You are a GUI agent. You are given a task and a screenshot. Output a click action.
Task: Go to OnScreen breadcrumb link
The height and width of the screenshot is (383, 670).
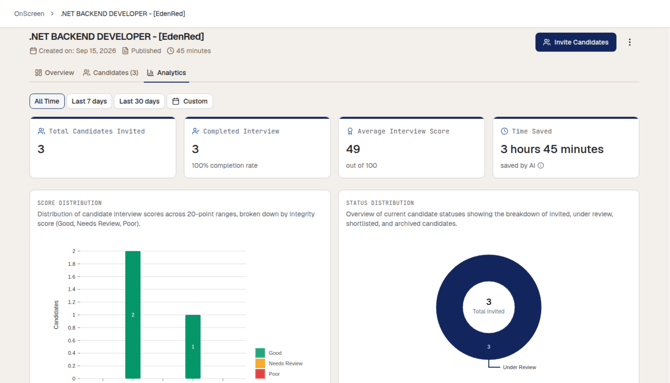coord(29,14)
